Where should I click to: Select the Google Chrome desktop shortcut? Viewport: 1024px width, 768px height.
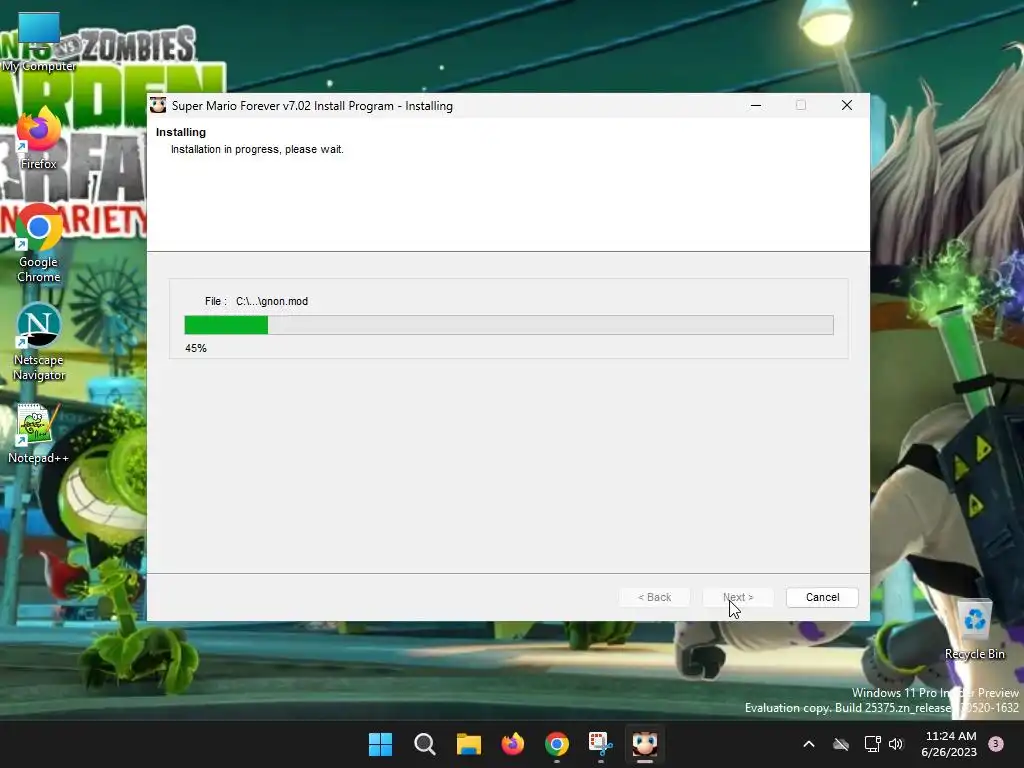point(39,243)
